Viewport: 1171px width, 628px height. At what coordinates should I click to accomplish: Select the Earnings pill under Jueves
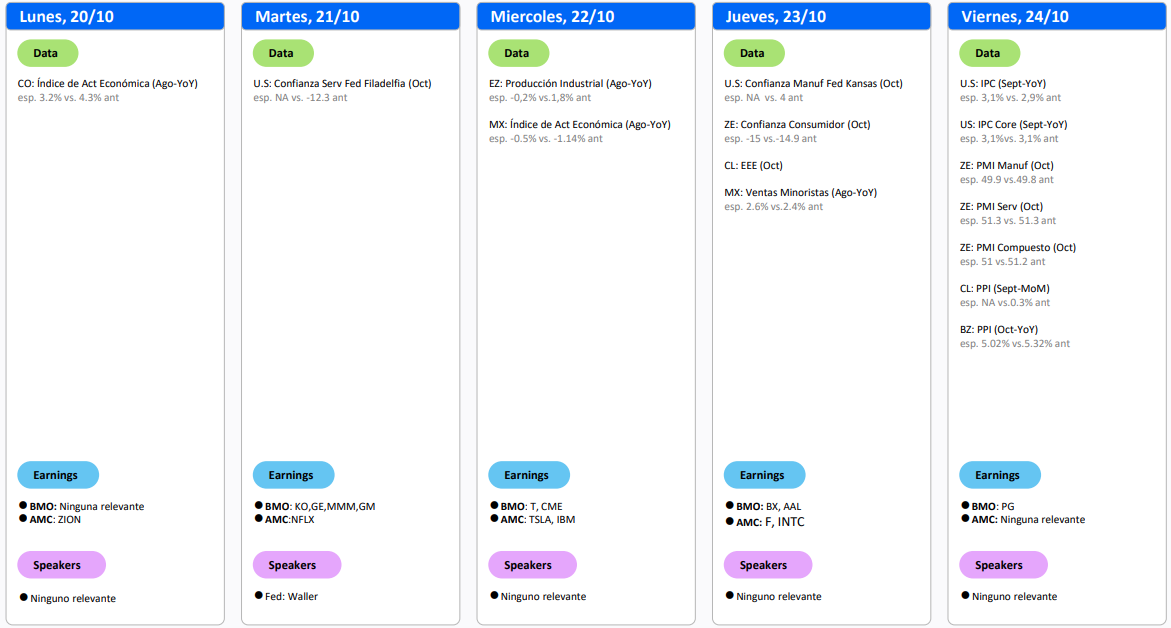(763, 475)
